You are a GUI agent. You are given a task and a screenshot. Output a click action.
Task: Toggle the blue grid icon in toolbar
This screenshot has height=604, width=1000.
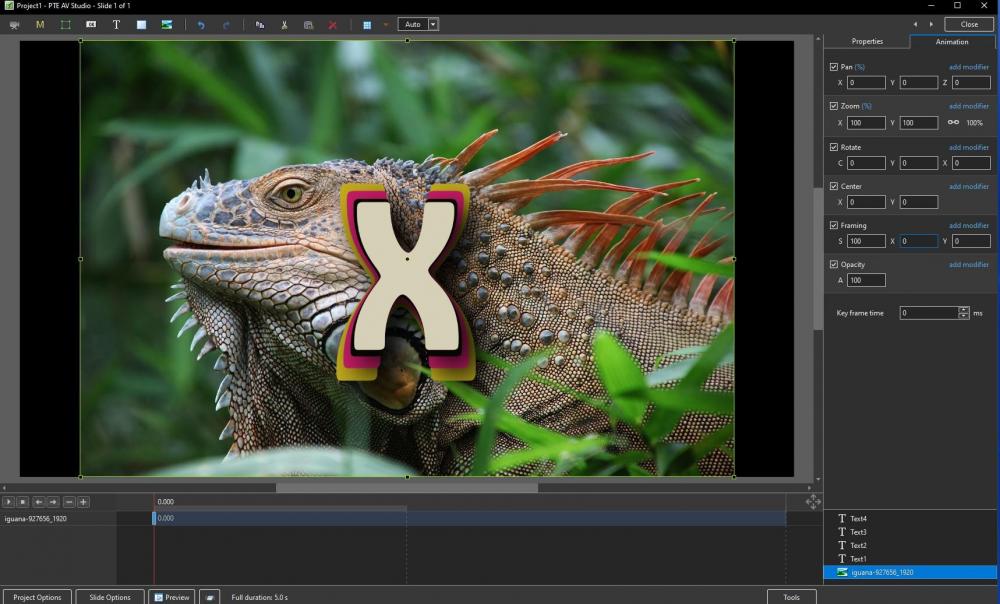coord(367,24)
